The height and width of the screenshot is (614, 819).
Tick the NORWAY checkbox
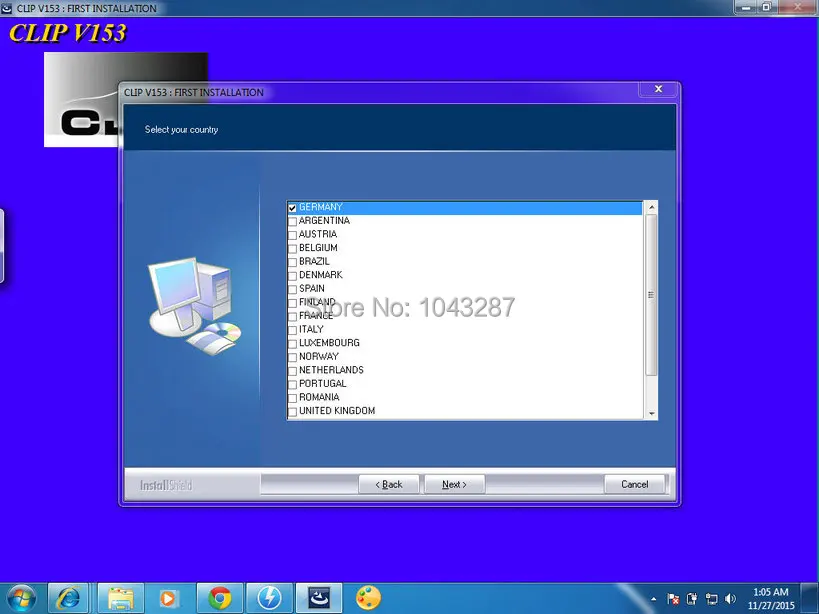pyautogui.click(x=292, y=357)
